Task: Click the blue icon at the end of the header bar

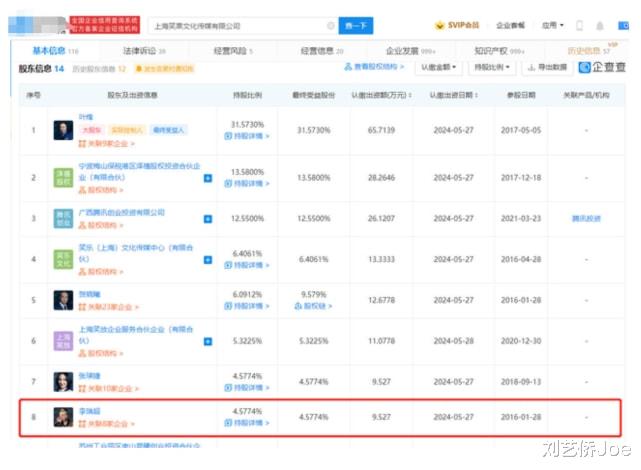Action: point(623,26)
